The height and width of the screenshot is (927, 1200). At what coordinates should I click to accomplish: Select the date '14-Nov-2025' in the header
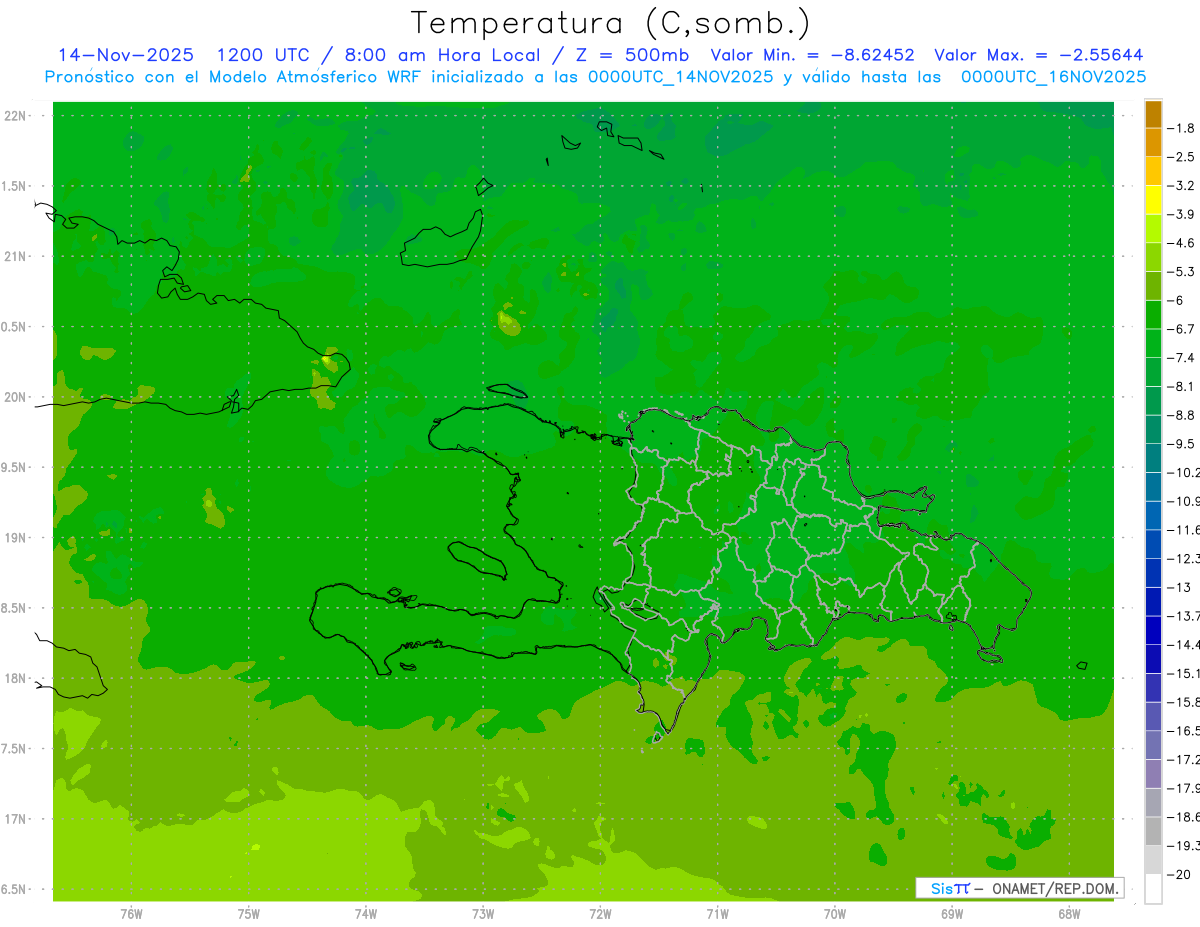coord(126,55)
